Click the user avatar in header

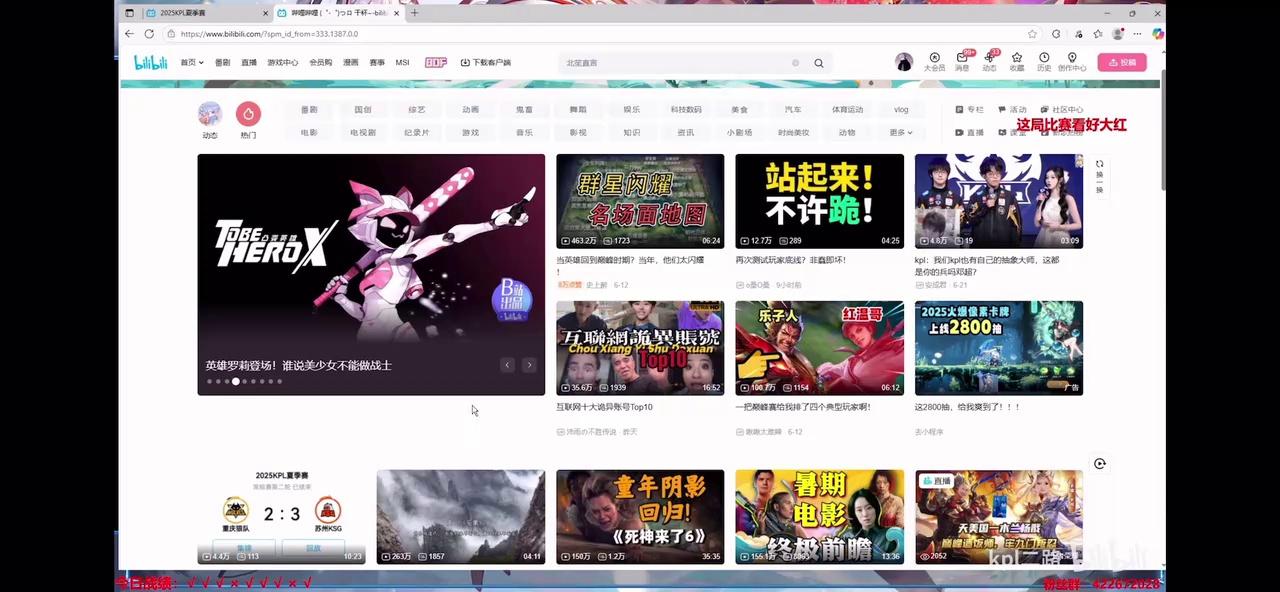coord(904,62)
